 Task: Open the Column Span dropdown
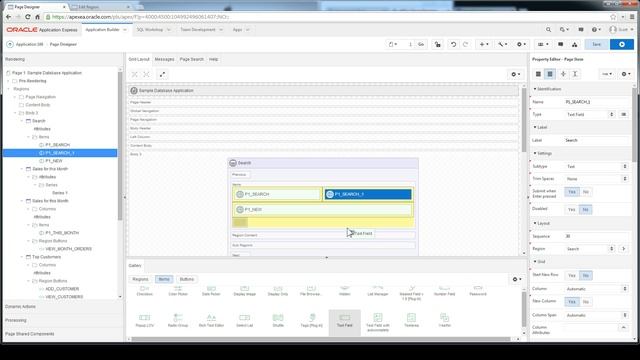(596, 315)
